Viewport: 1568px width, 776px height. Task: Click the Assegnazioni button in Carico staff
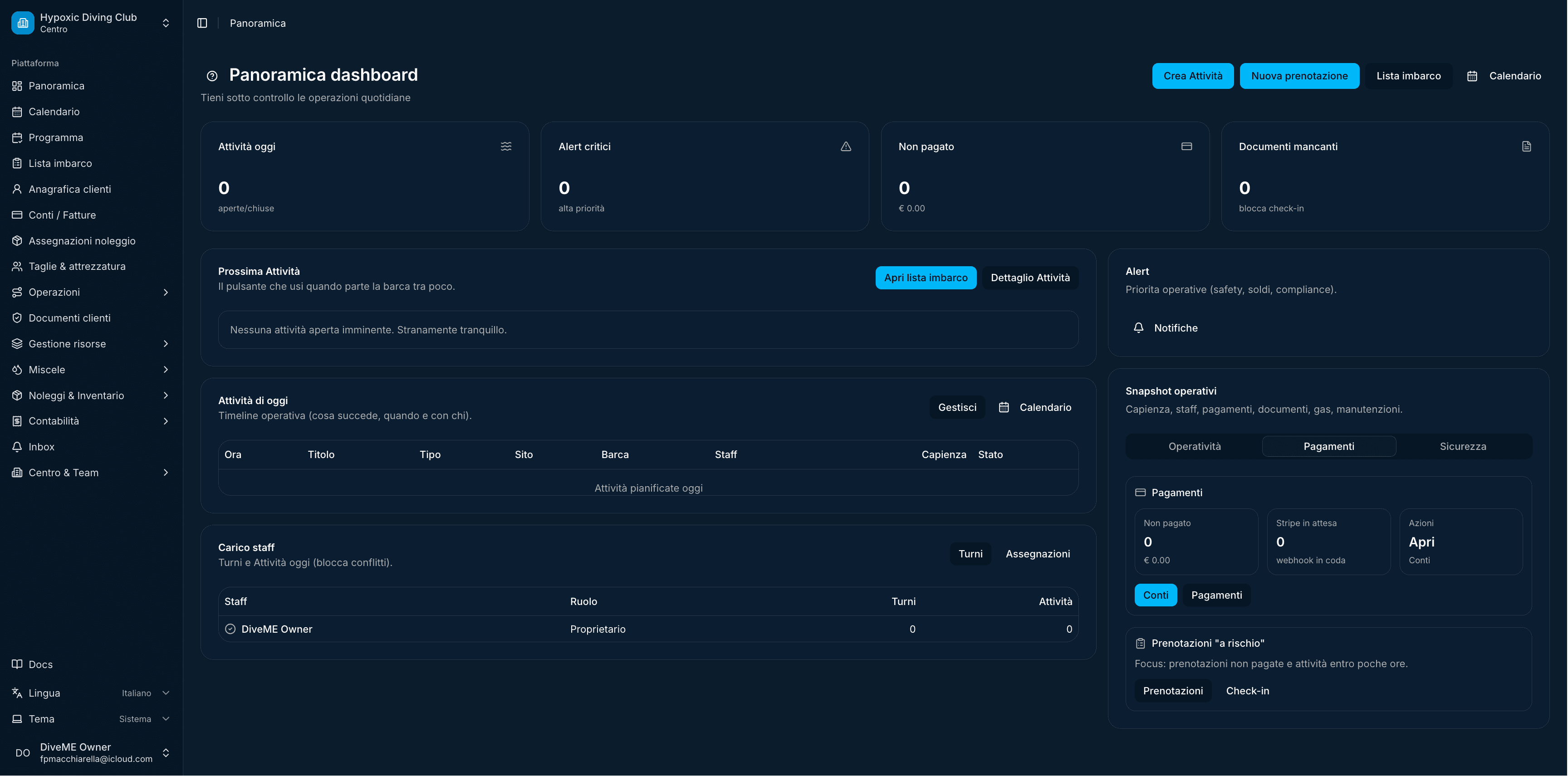click(1037, 555)
